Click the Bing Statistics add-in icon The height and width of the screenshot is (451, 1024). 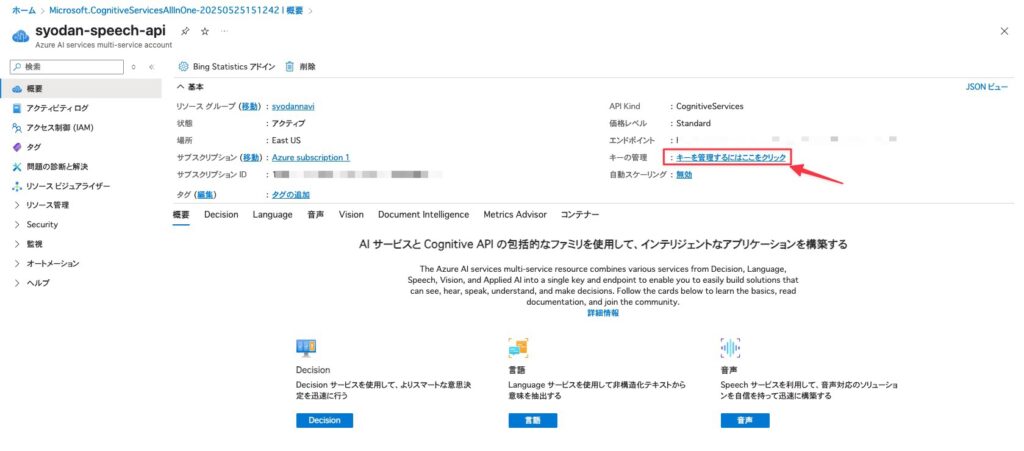tap(183, 67)
